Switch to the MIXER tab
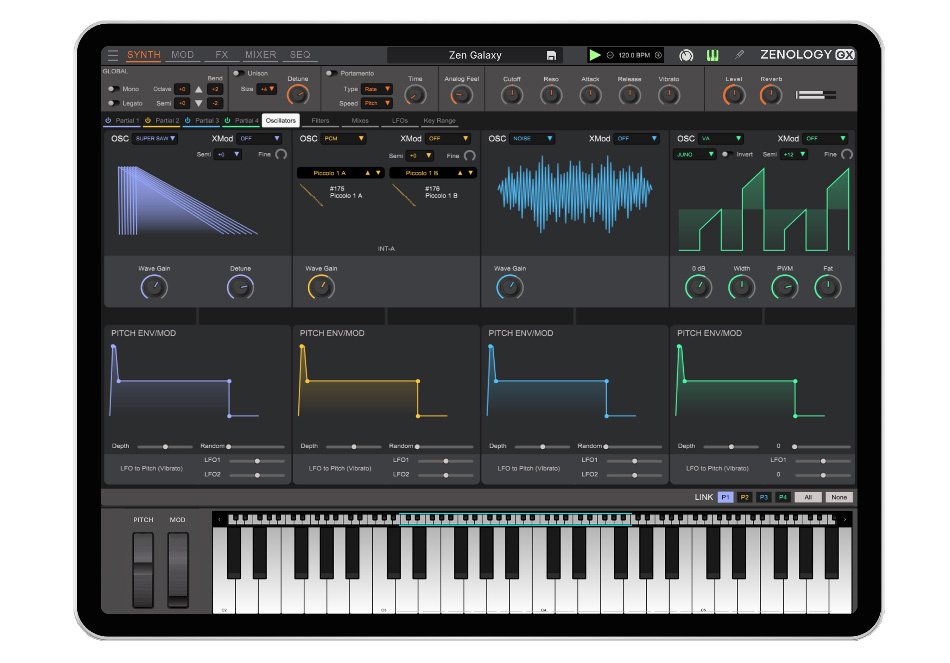 coord(260,55)
